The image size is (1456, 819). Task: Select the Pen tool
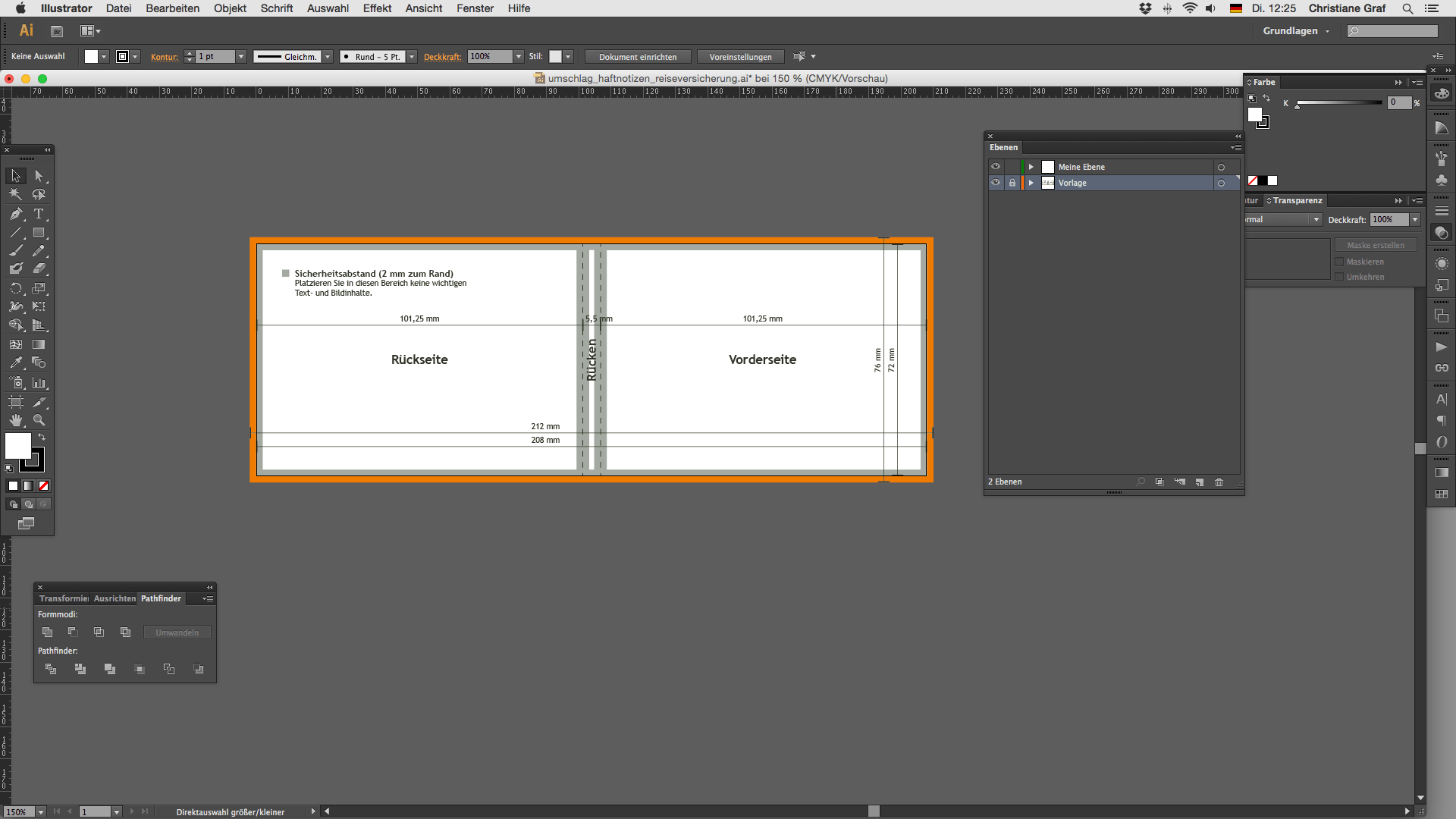point(16,214)
